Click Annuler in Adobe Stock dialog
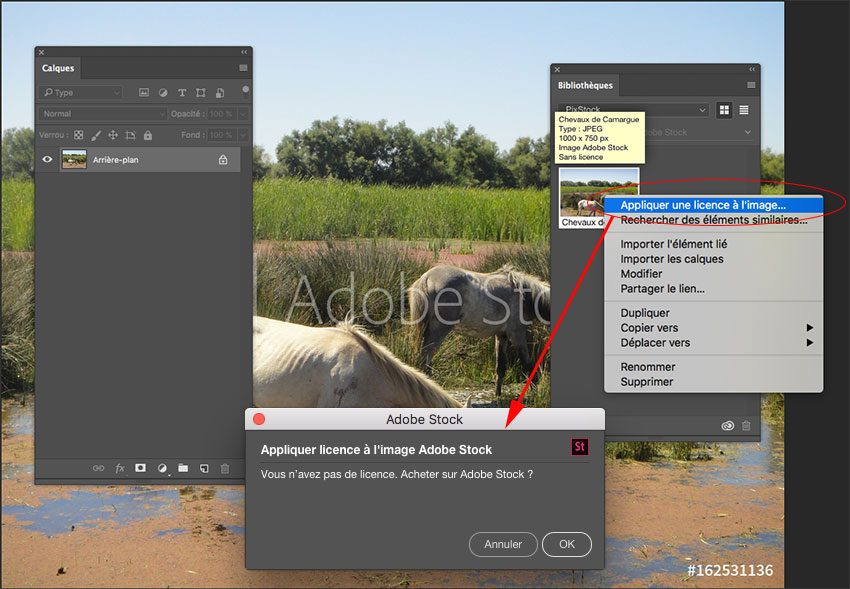The width and height of the screenshot is (850, 589). (503, 544)
